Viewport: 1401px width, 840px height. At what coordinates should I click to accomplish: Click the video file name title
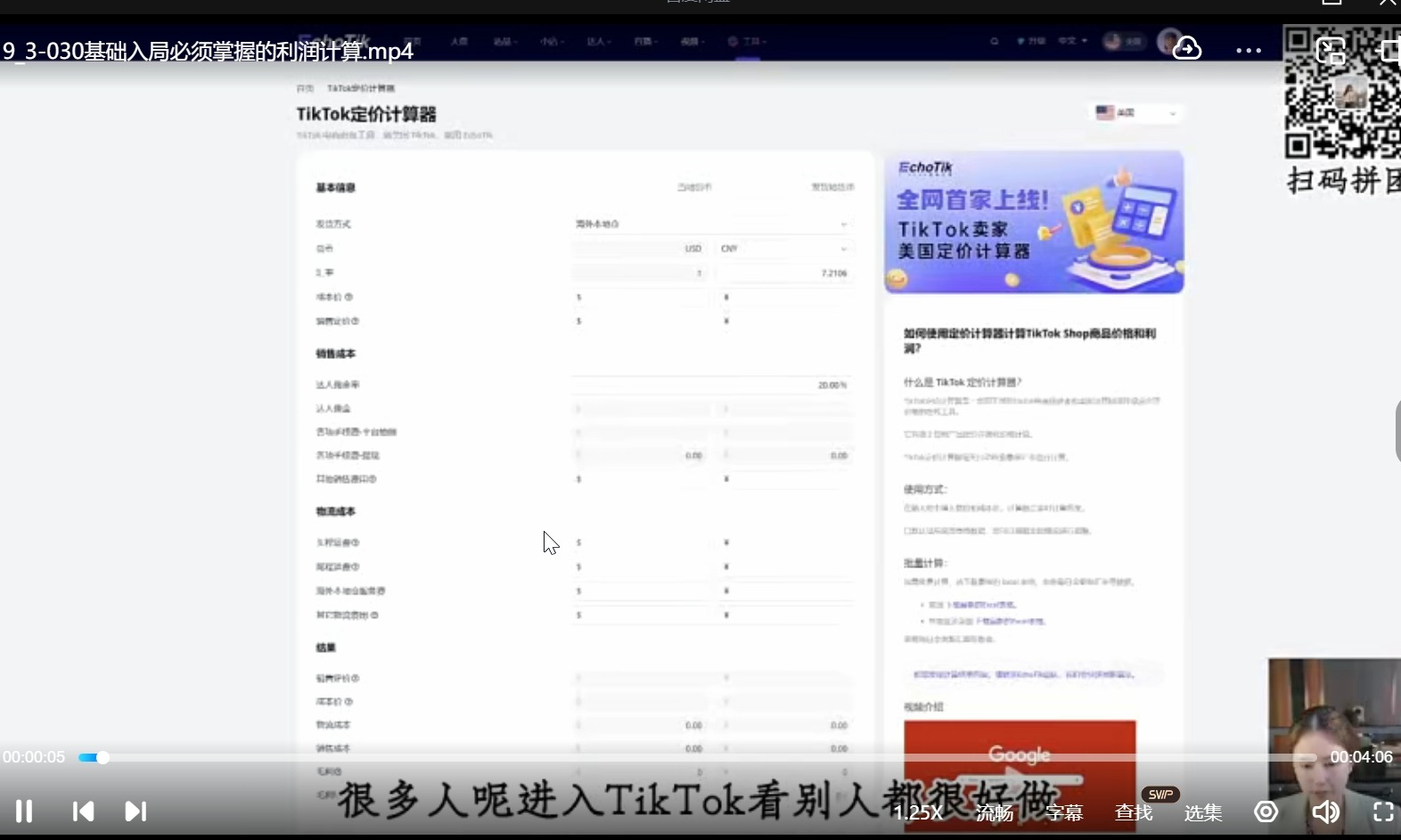click(208, 51)
